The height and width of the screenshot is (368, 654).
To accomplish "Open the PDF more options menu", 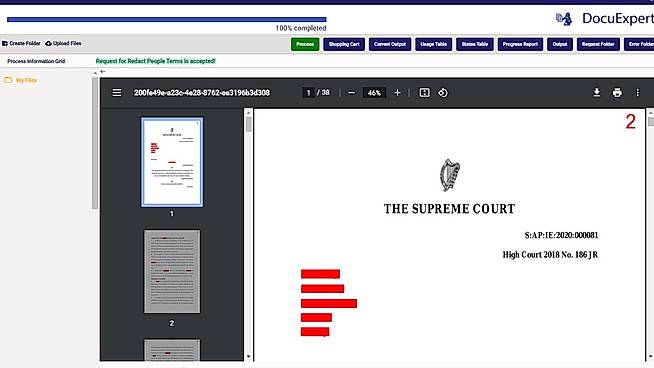I will point(637,92).
